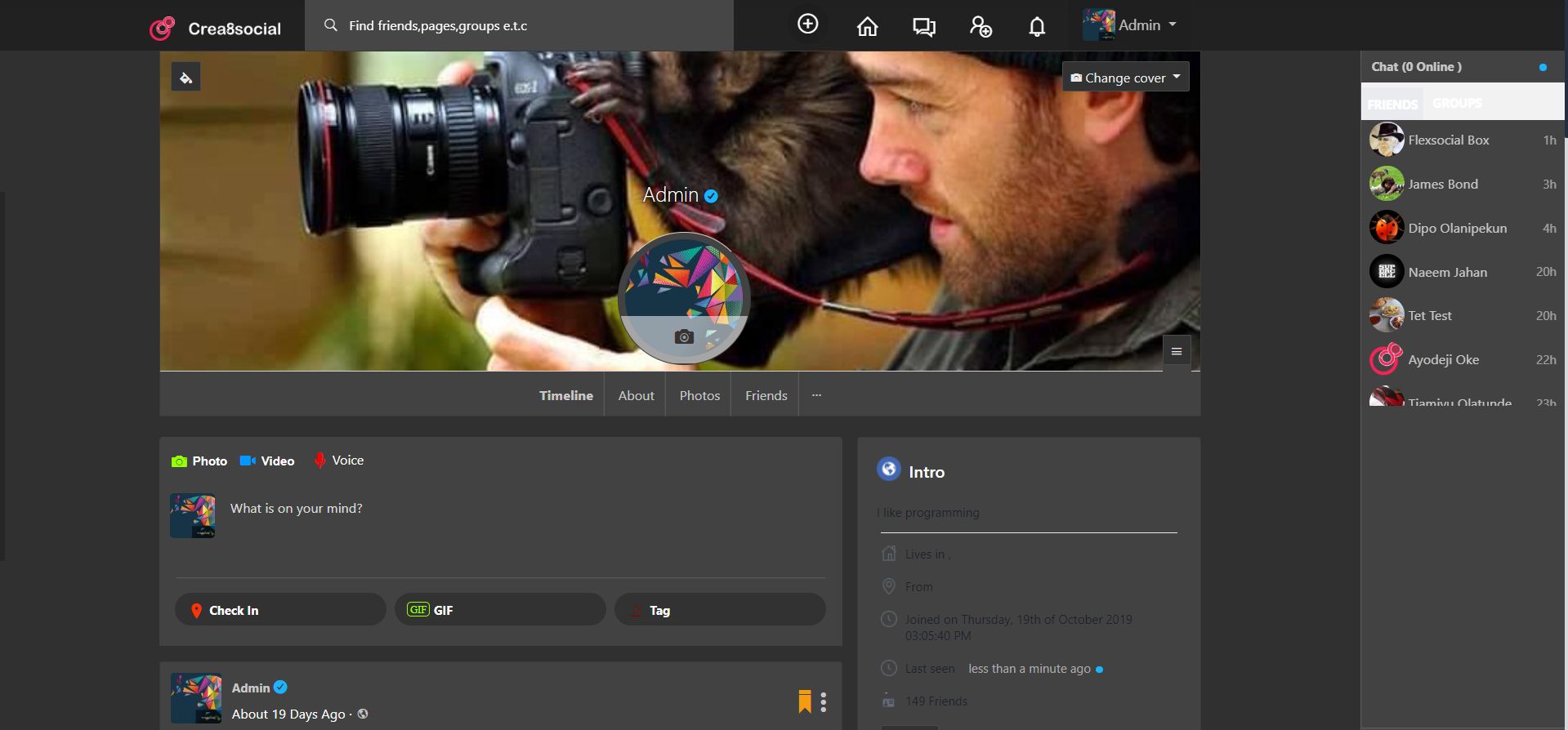Switch to the About tab

coord(636,395)
